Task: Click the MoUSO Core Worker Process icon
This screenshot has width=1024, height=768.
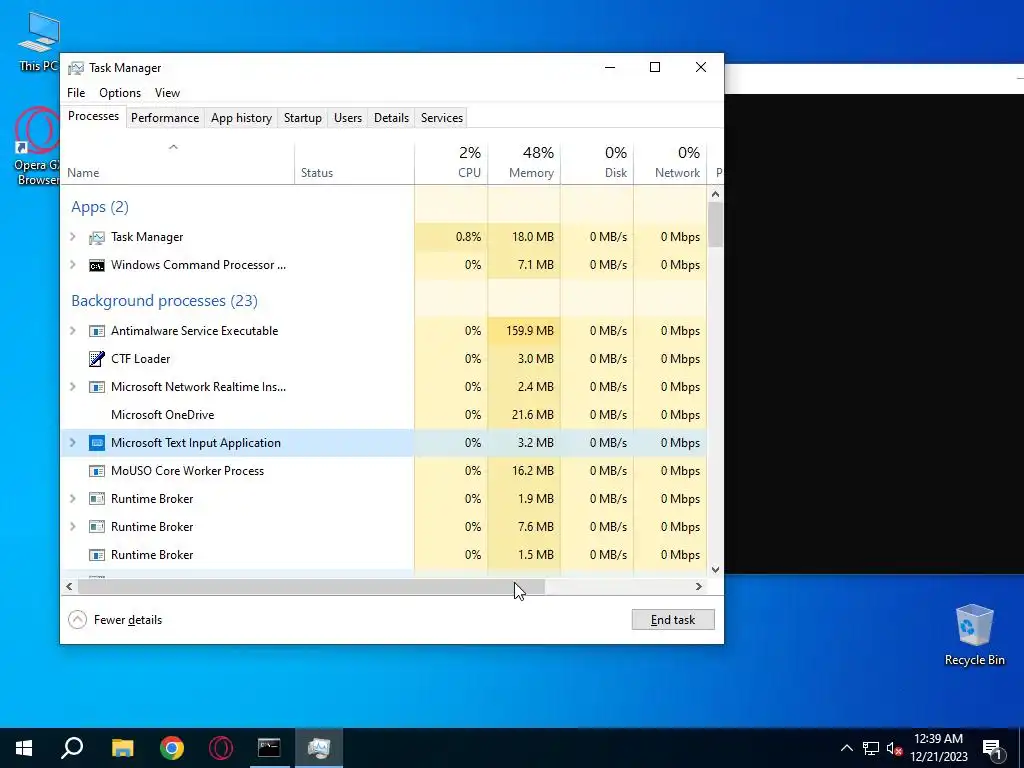Action: 97,471
